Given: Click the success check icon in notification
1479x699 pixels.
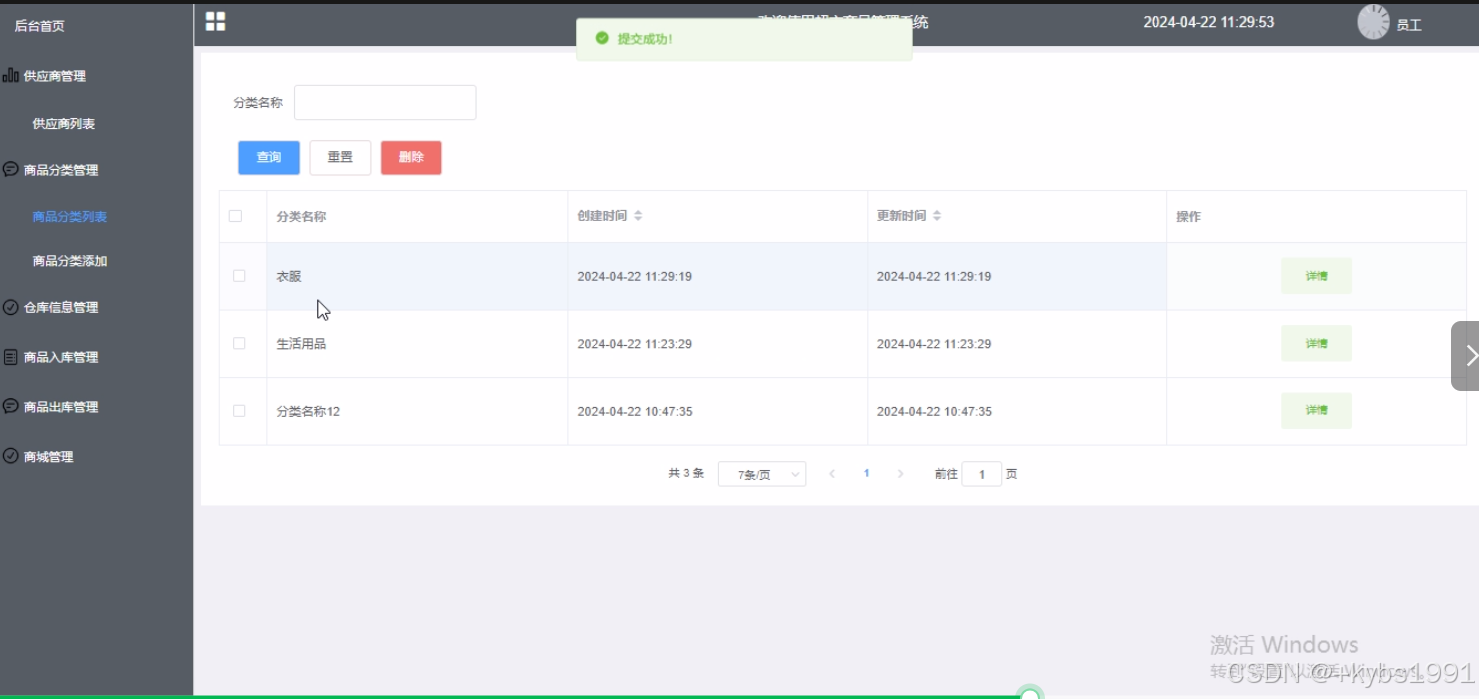Looking at the screenshot, I should pyautogui.click(x=602, y=38).
